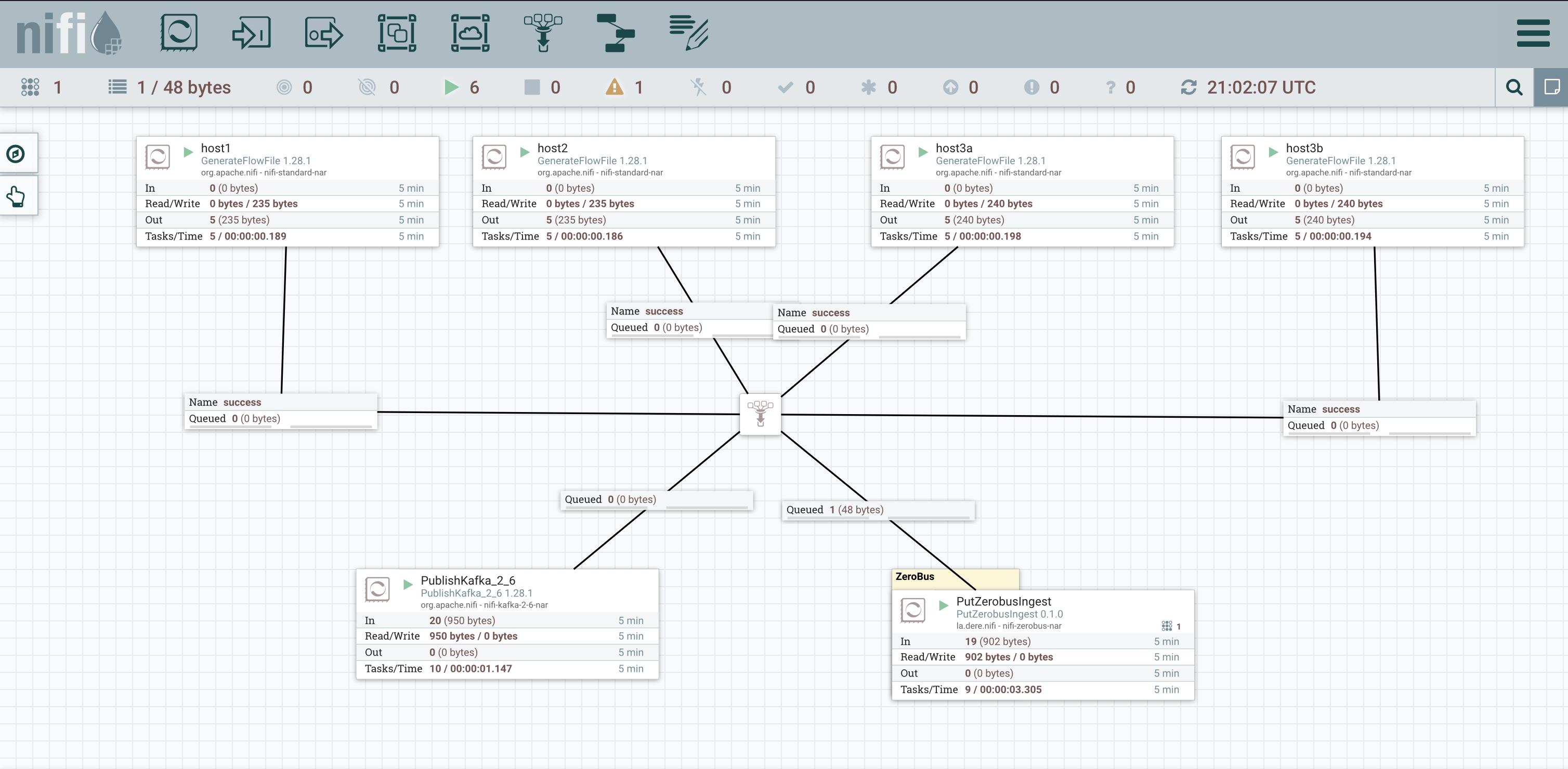Click the host3a processor name

pos(954,148)
